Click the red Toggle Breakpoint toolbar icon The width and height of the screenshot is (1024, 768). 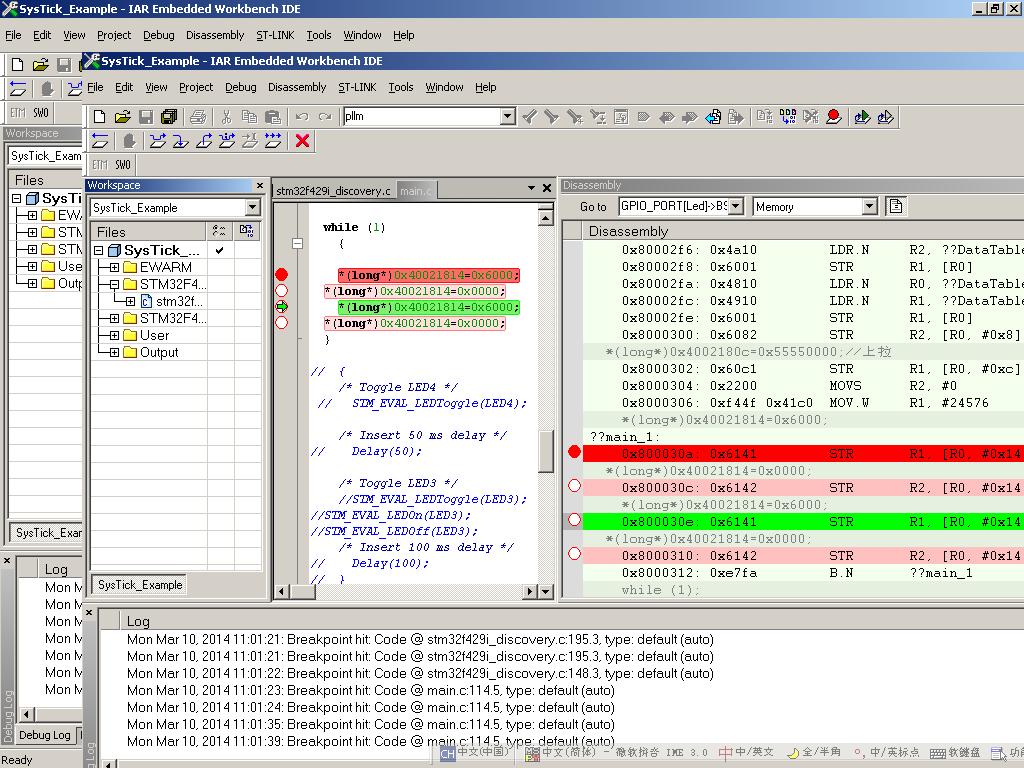(833, 117)
